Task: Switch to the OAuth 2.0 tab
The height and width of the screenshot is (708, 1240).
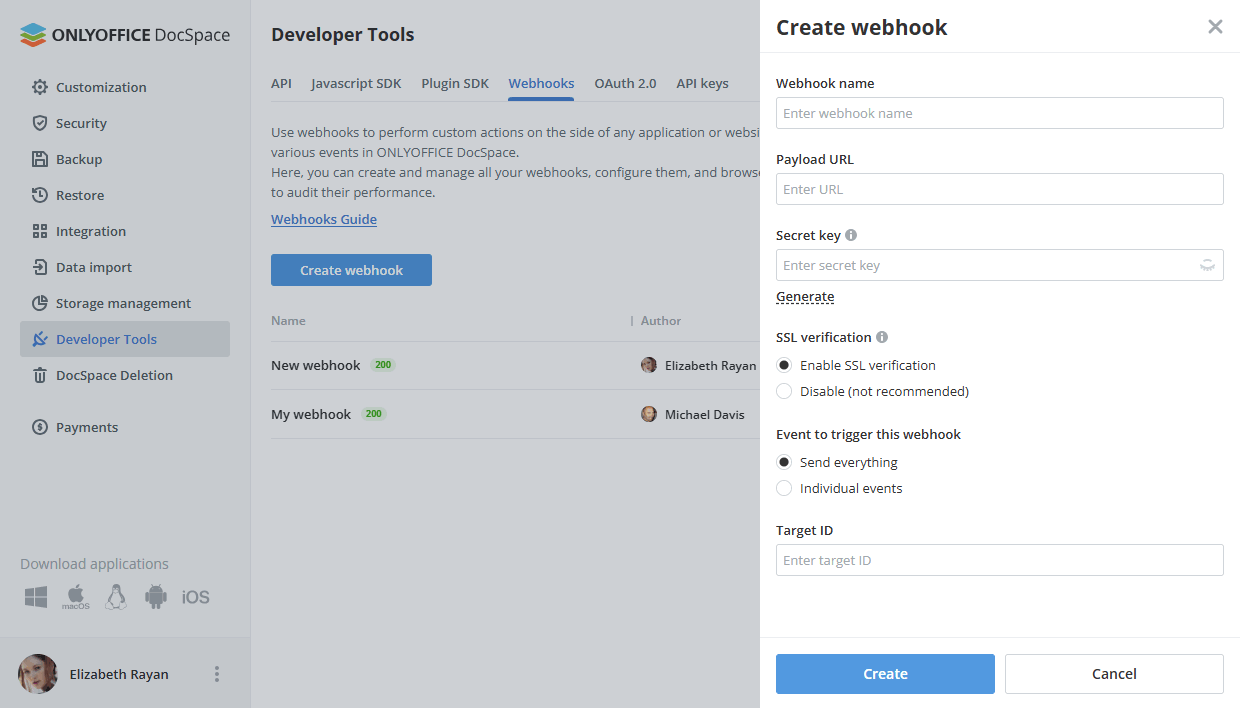Action: 625,84
